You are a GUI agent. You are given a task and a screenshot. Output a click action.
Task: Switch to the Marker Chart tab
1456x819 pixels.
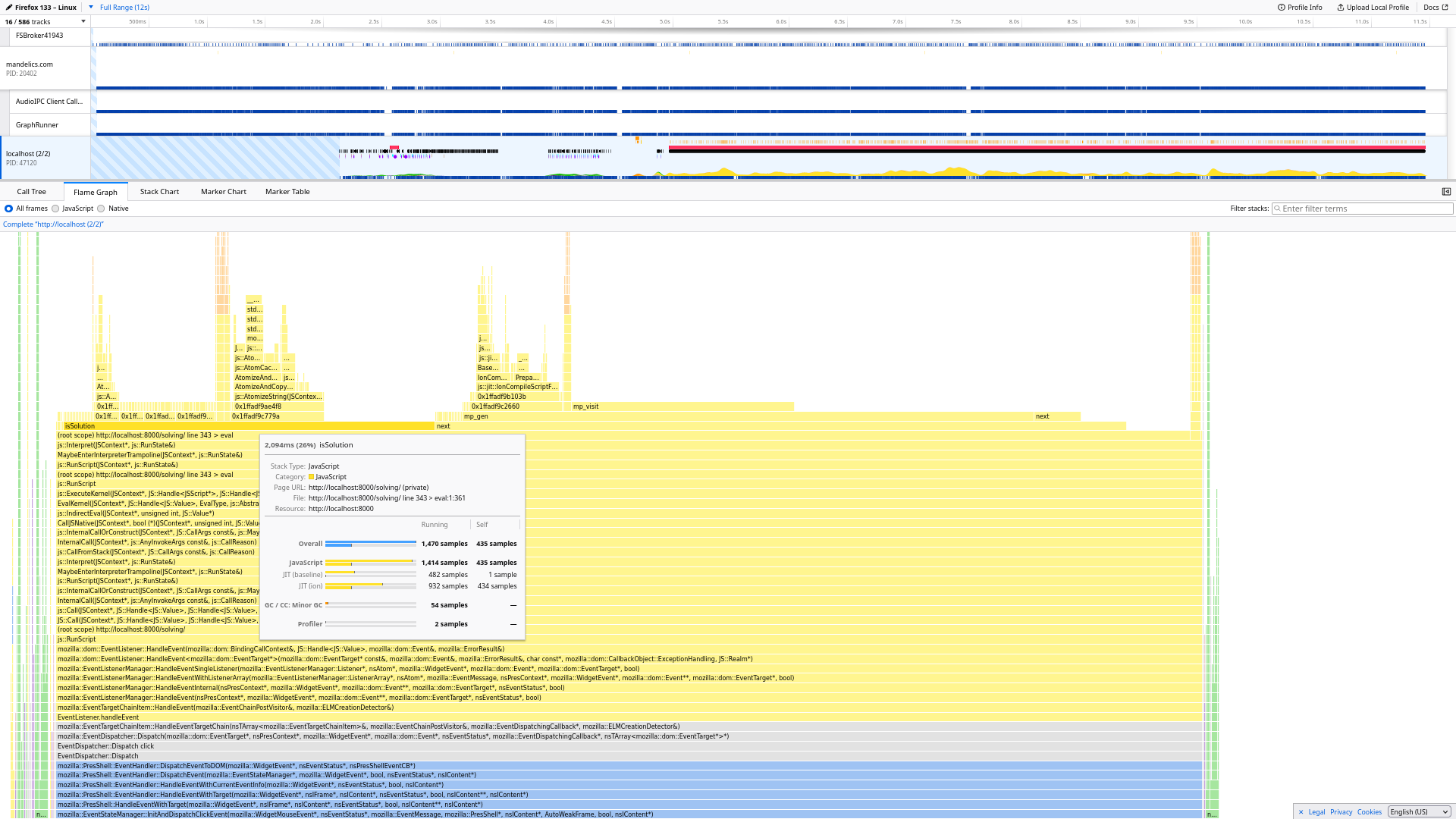223,192
